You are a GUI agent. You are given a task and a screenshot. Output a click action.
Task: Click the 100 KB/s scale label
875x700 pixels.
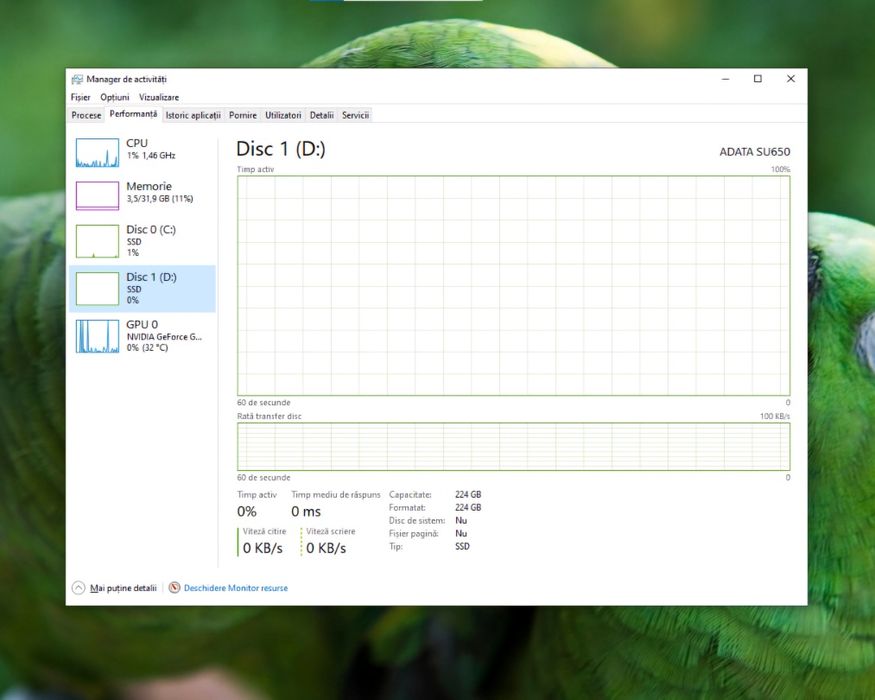775,416
